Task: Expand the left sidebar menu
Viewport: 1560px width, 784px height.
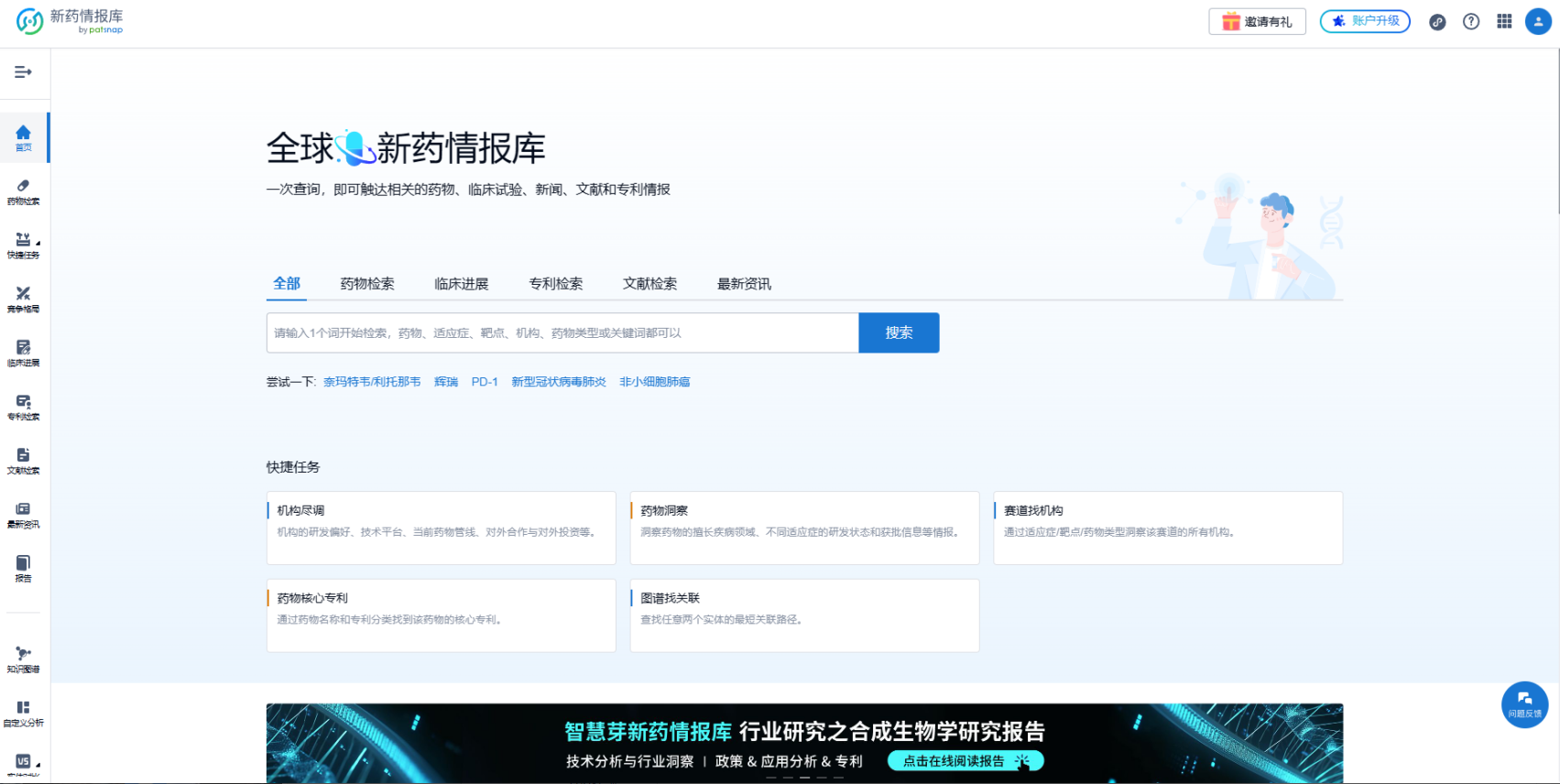Action: click(23, 72)
